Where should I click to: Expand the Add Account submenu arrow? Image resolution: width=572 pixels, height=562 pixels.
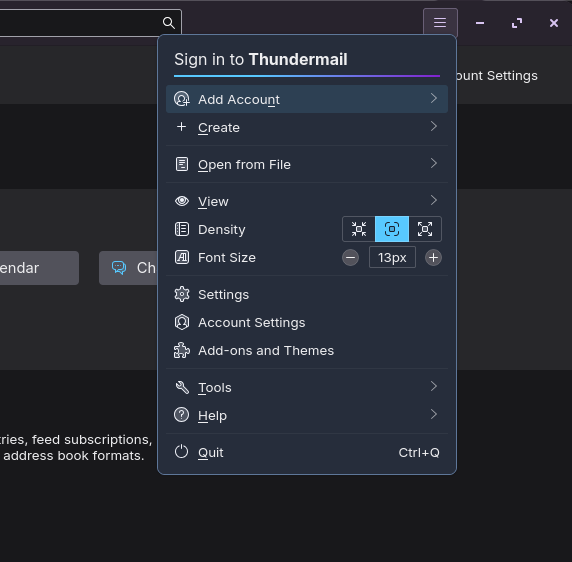coord(433,98)
